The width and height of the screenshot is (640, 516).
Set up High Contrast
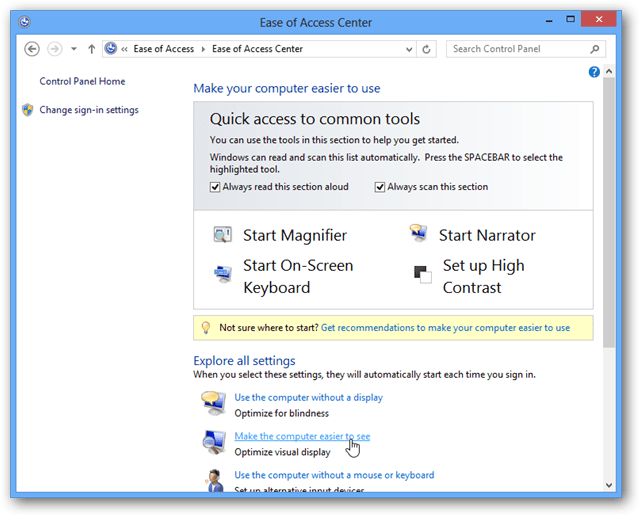[484, 276]
